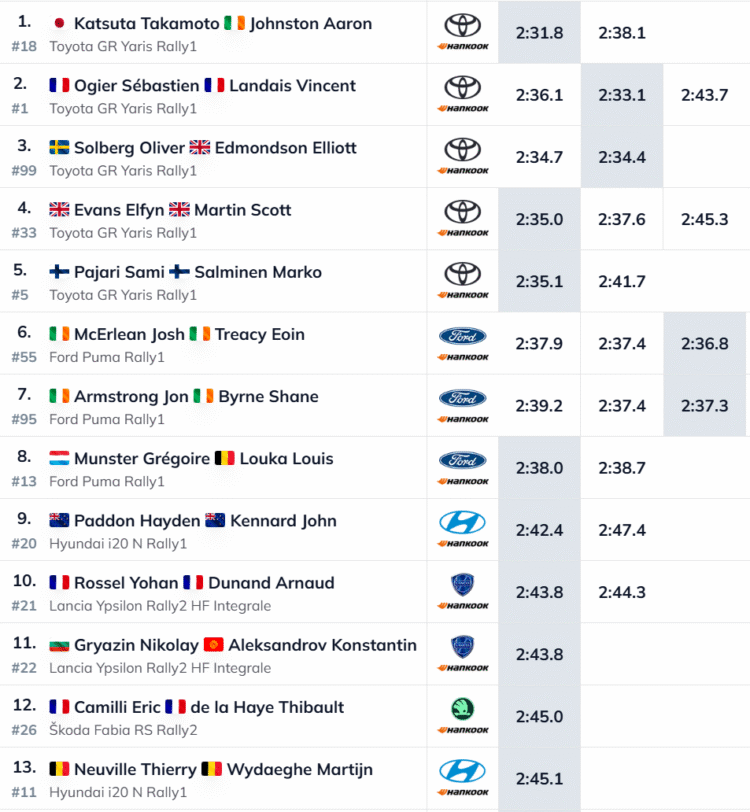Viewport: 750px width, 812px height.
Task: Select Katsuta's 2:31.8 stage time
Action: 539,33
